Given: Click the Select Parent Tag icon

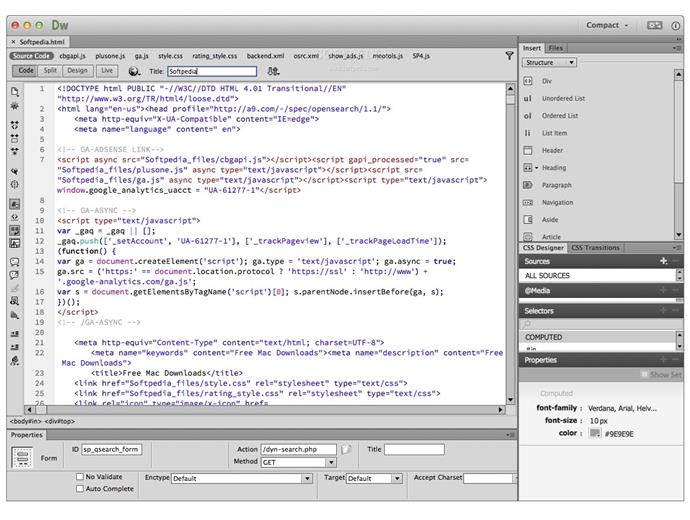Looking at the screenshot, I should pyautogui.click(x=15, y=171).
